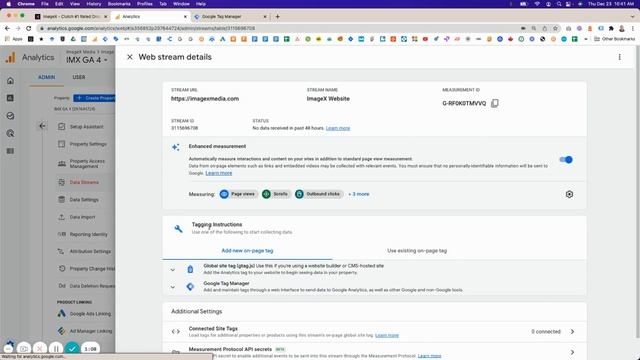
Task: Open Data Settings in admin list
Action: pyautogui.click(x=84, y=200)
